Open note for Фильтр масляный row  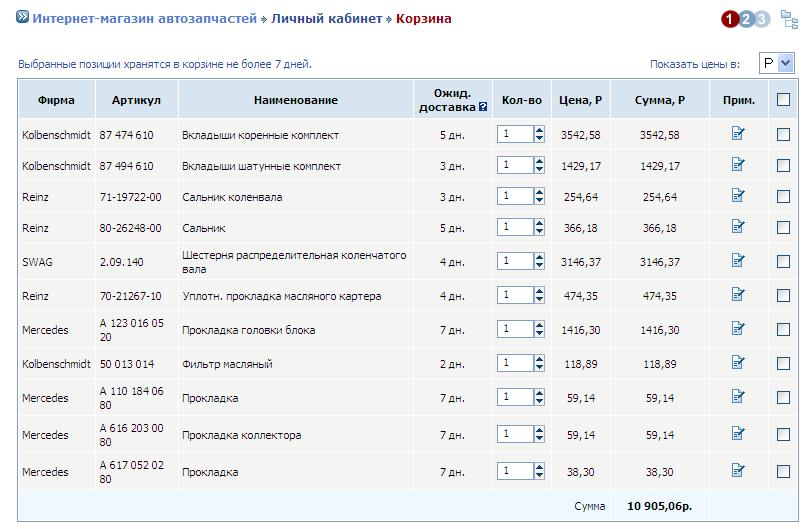(738, 363)
